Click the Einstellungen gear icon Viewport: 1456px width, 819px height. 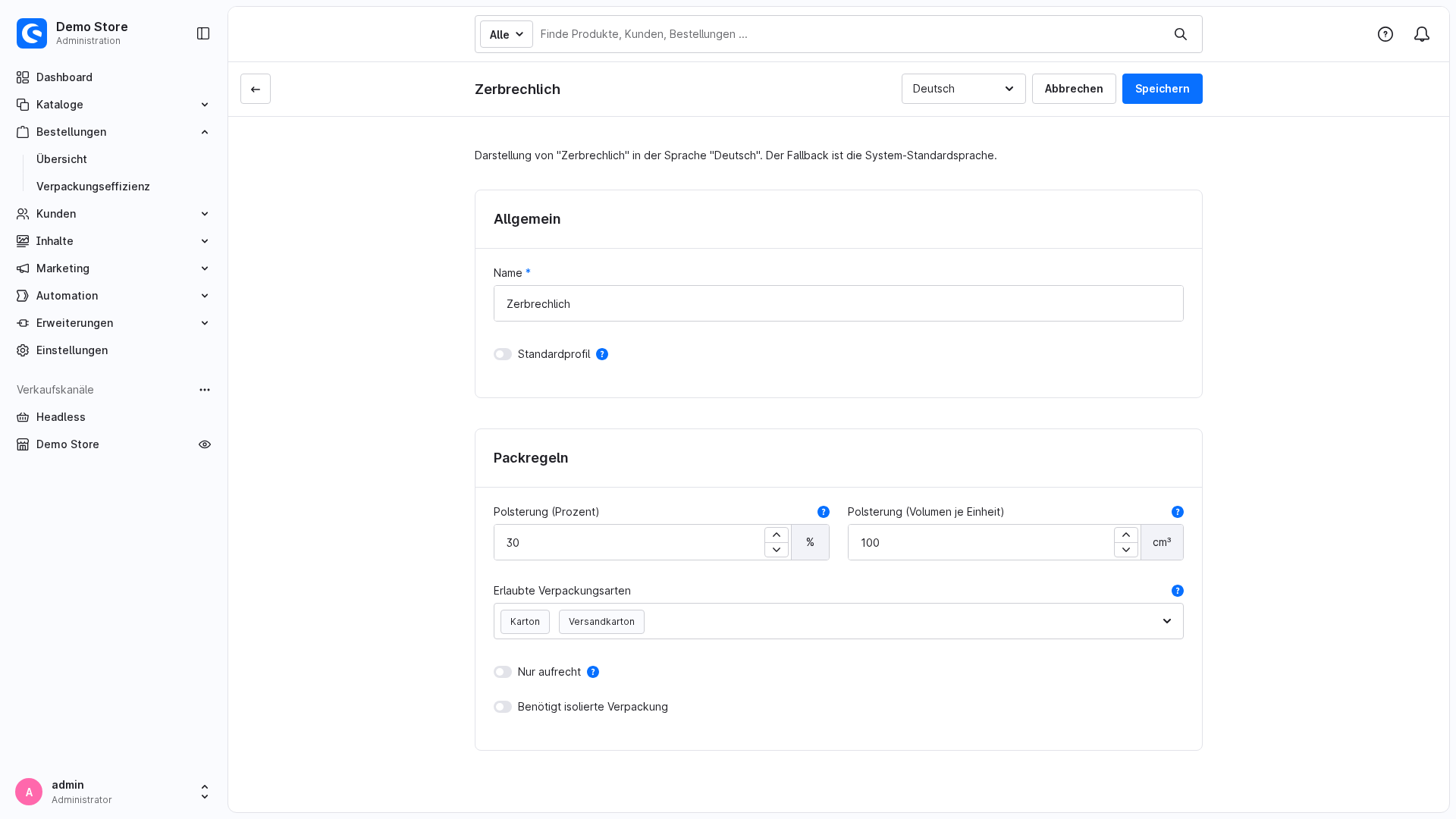point(23,350)
